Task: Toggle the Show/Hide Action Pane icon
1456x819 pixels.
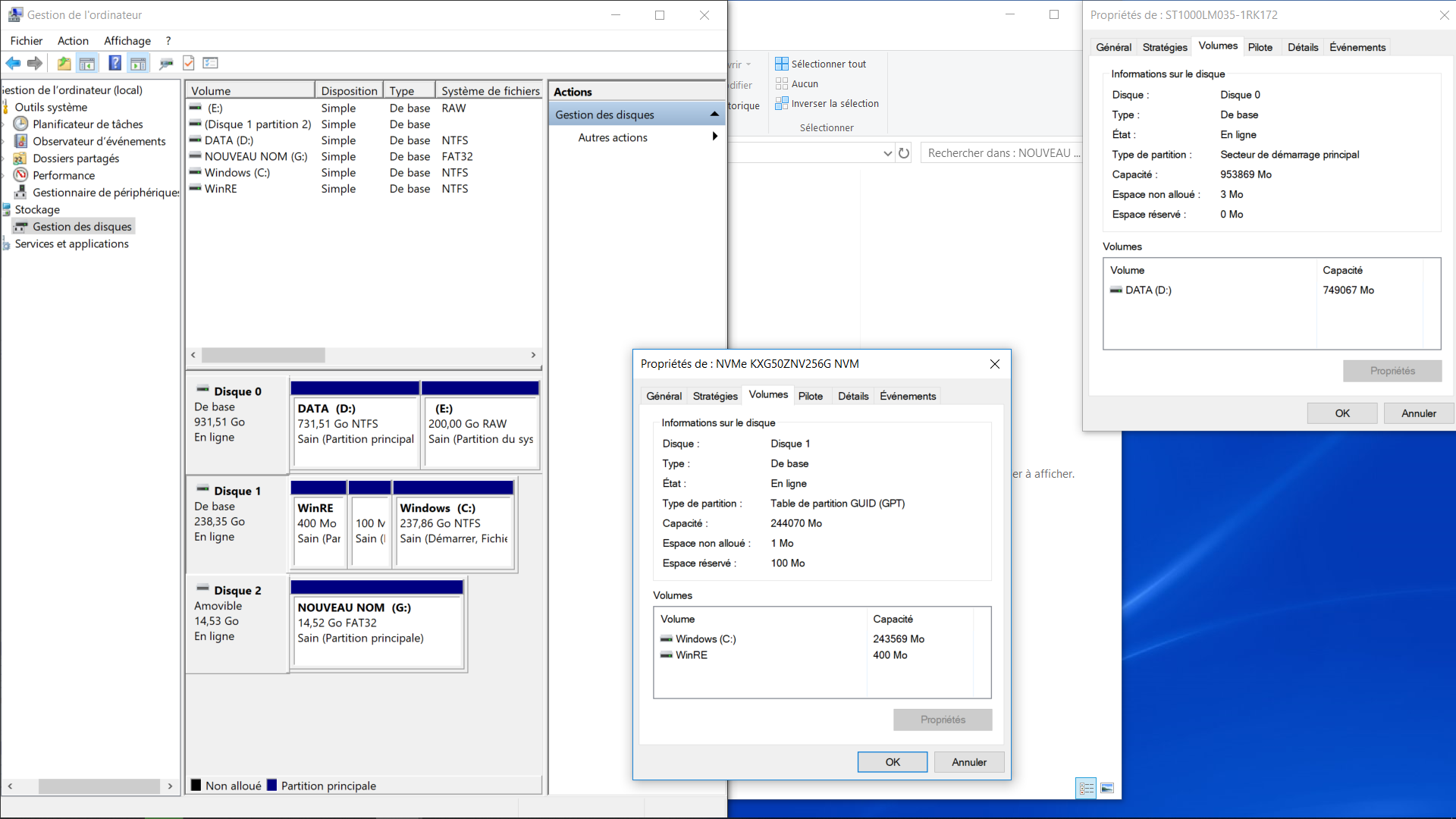Action: [138, 64]
